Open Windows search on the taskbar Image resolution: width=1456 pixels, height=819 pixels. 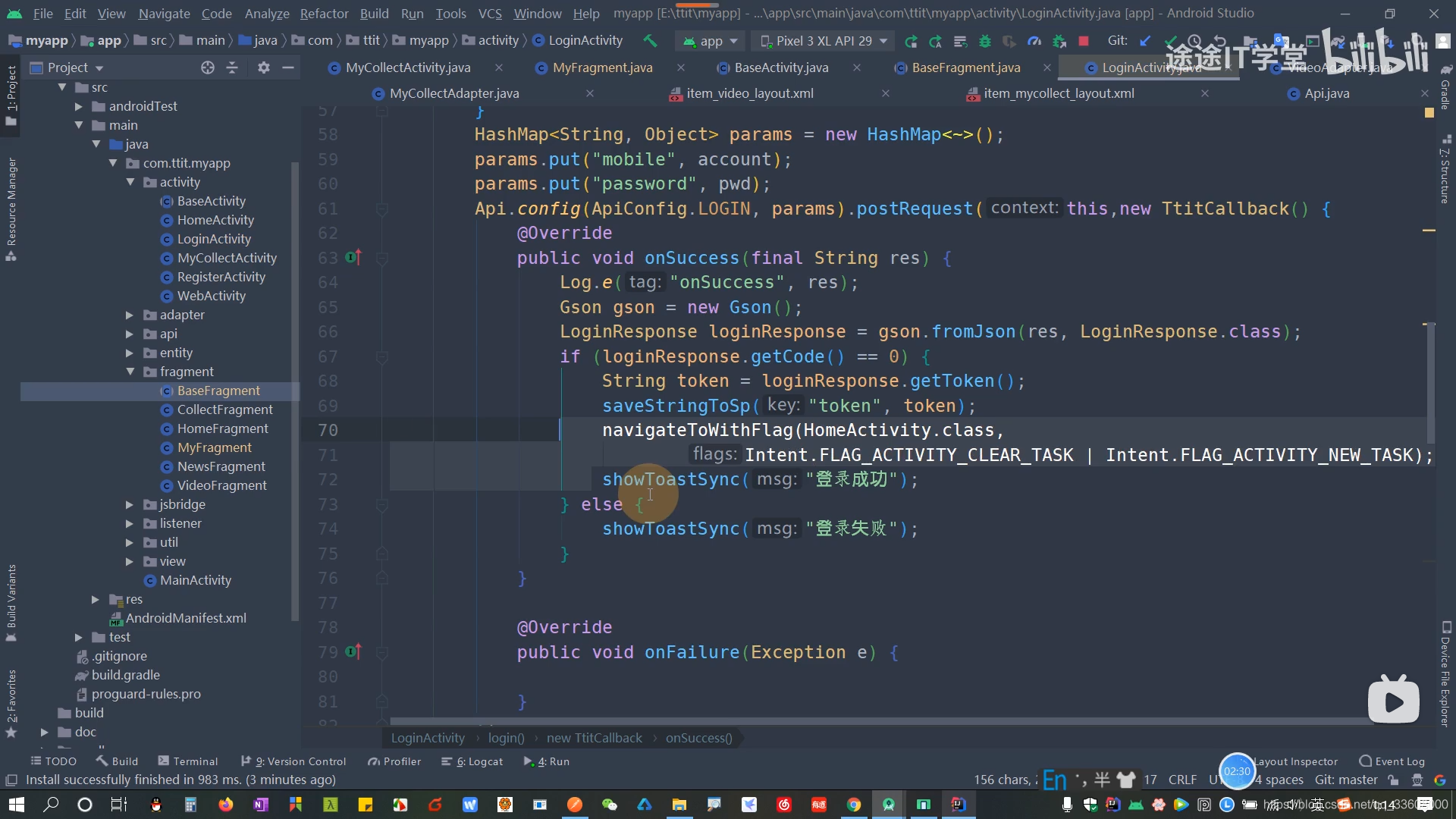coord(51,805)
